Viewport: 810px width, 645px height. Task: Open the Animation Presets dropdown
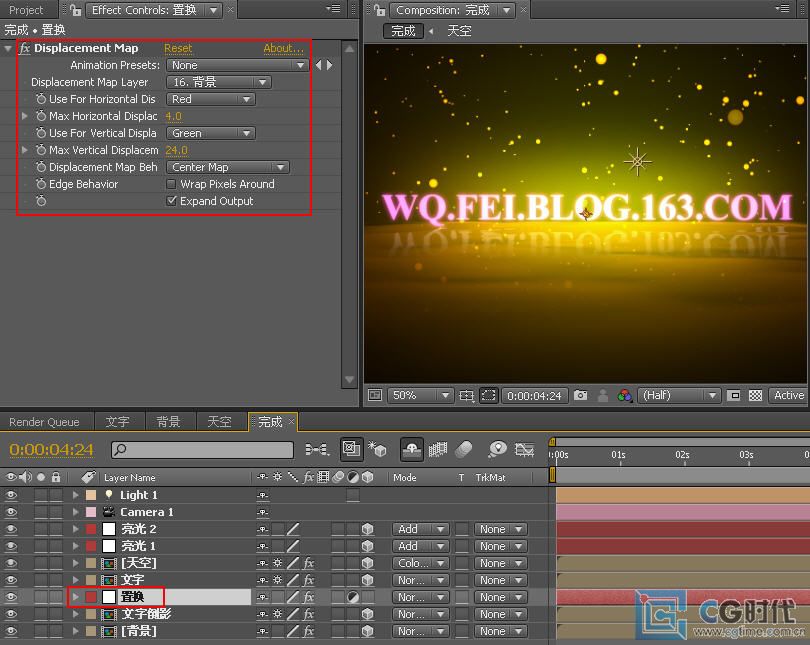tap(237, 65)
